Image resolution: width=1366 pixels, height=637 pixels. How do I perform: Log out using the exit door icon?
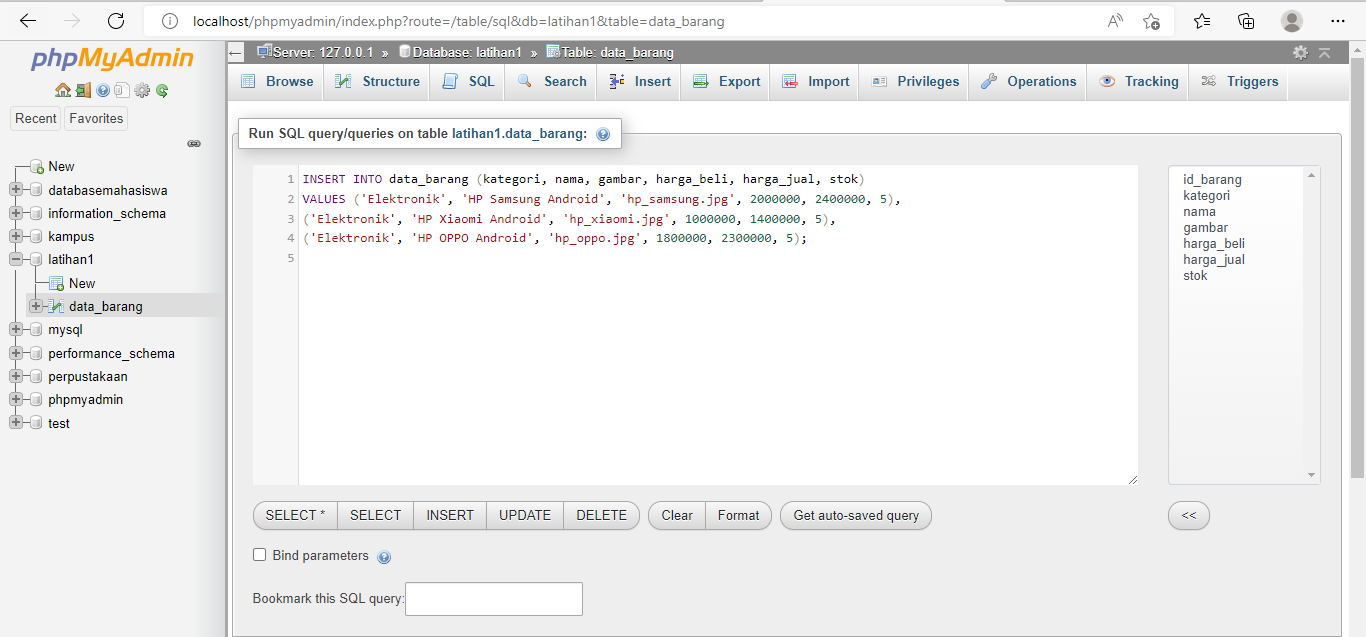81,90
